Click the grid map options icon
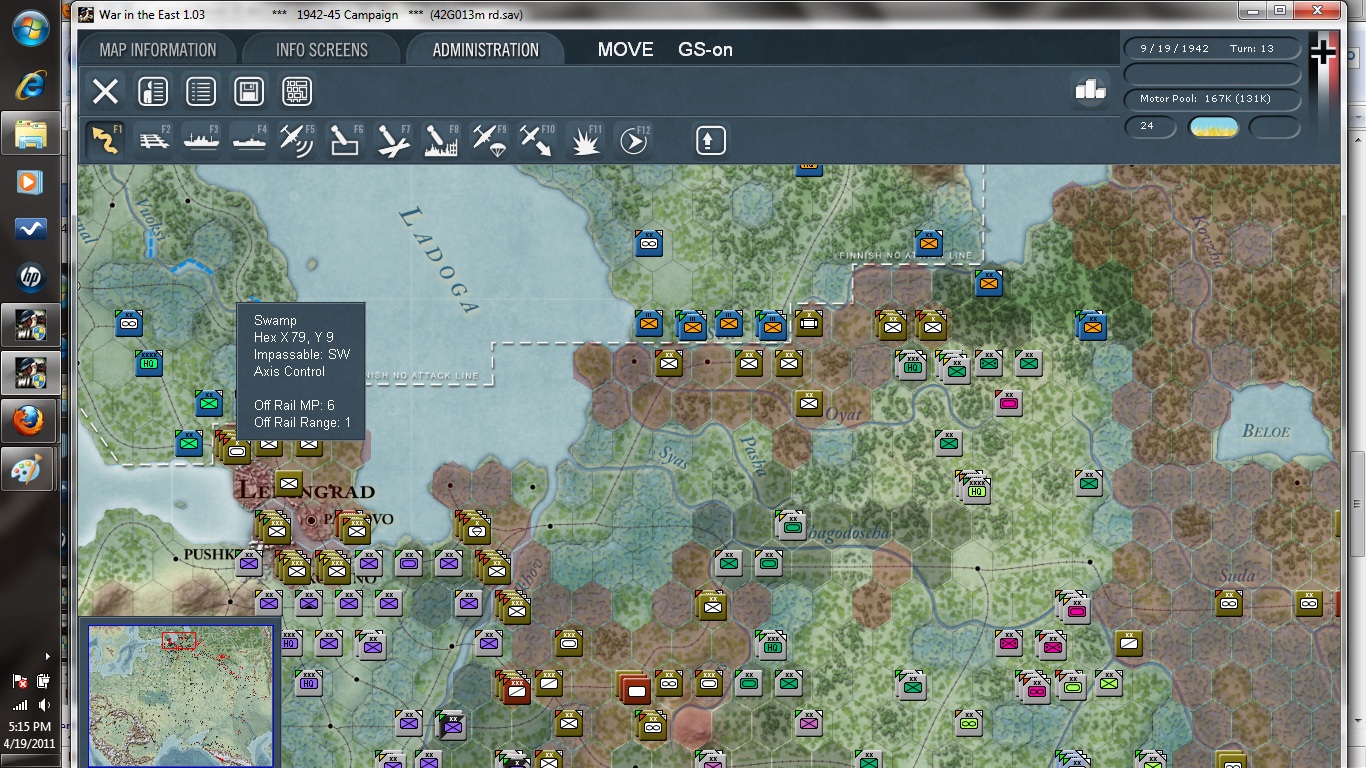Screen dimensions: 1366x768 297,92
